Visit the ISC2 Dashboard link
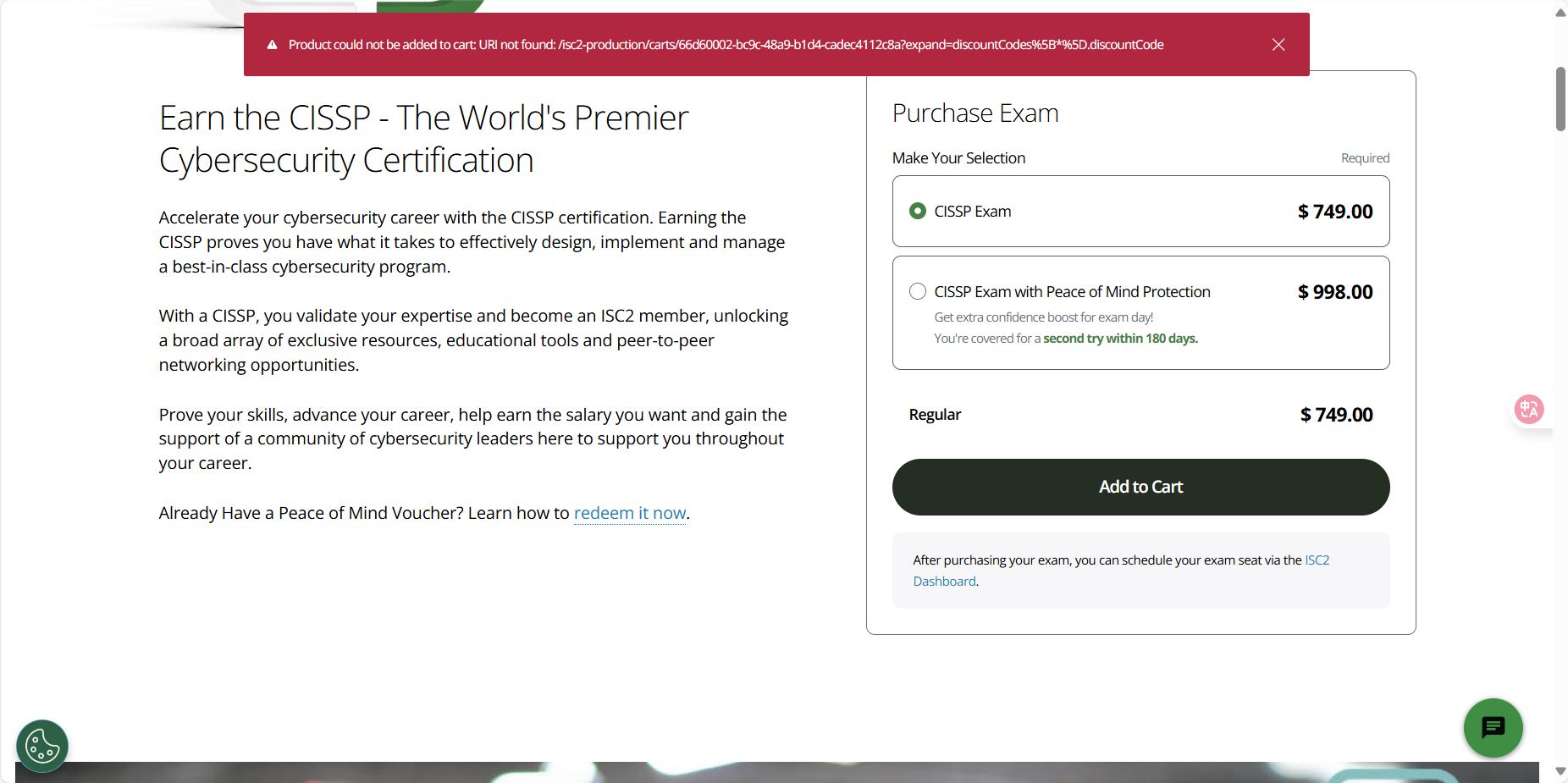This screenshot has height=783, width=1568. tap(1317, 560)
